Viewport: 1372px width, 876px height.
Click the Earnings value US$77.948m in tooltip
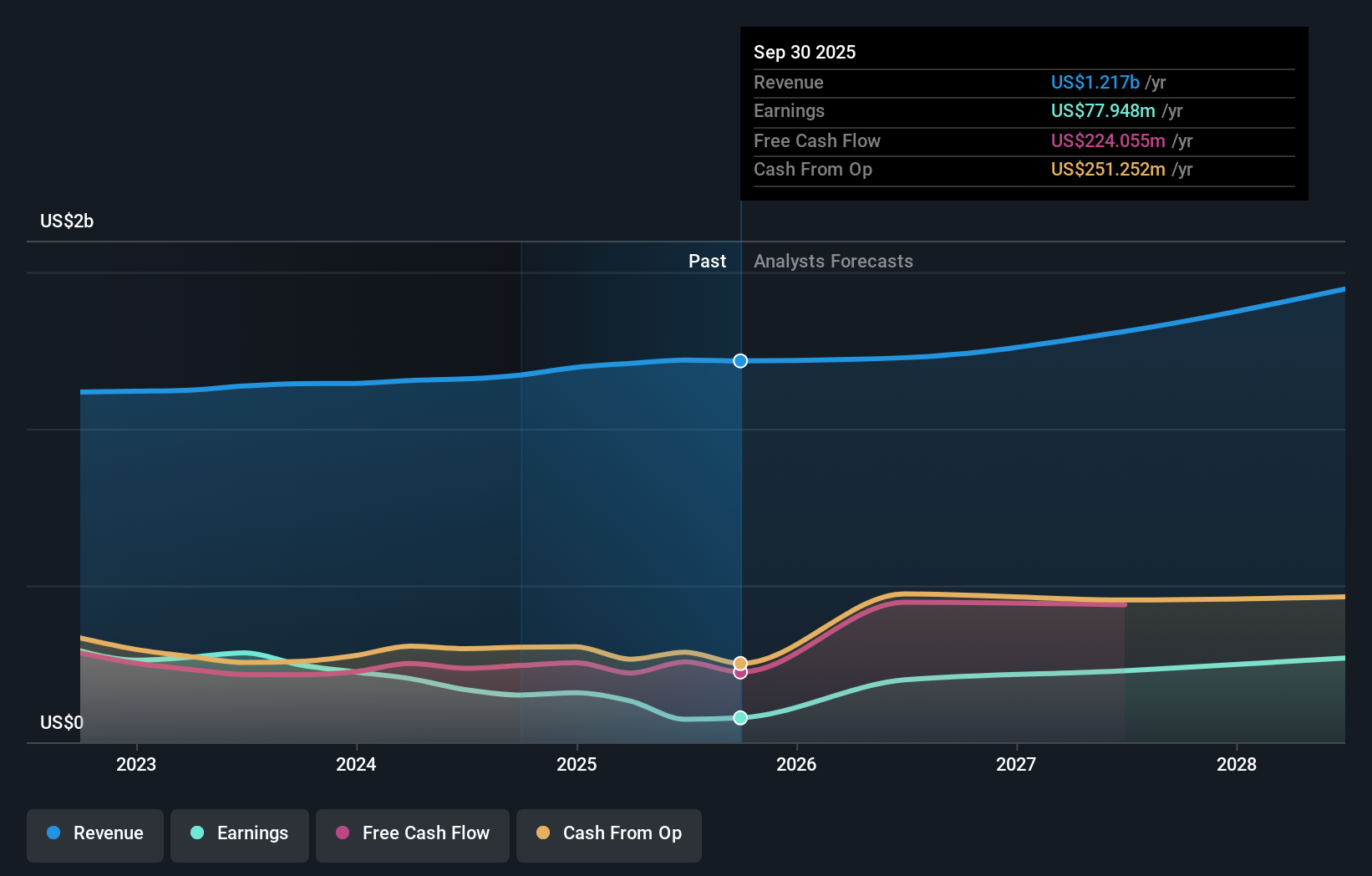1103,110
